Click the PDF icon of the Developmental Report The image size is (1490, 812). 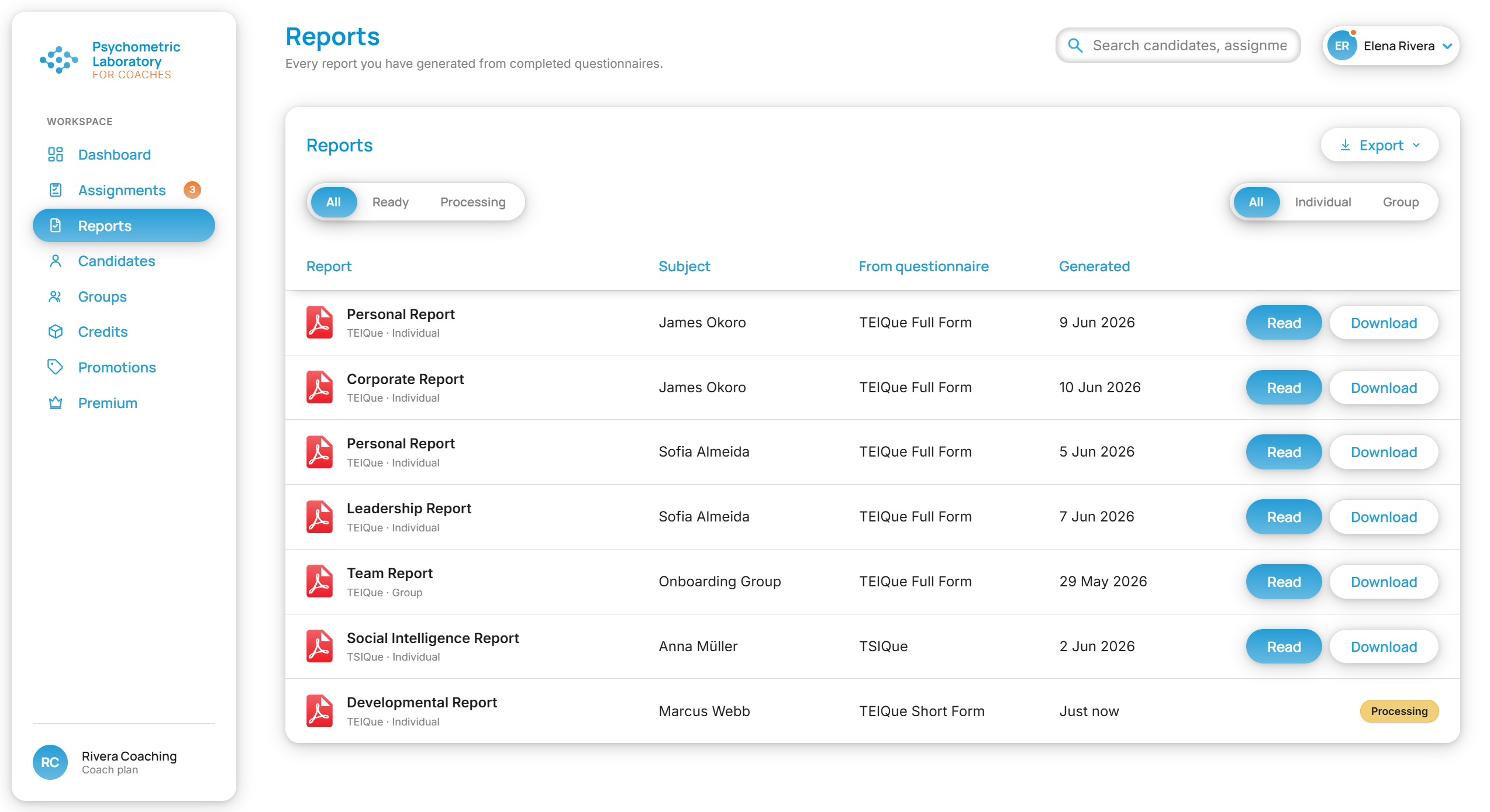coord(320,711)
